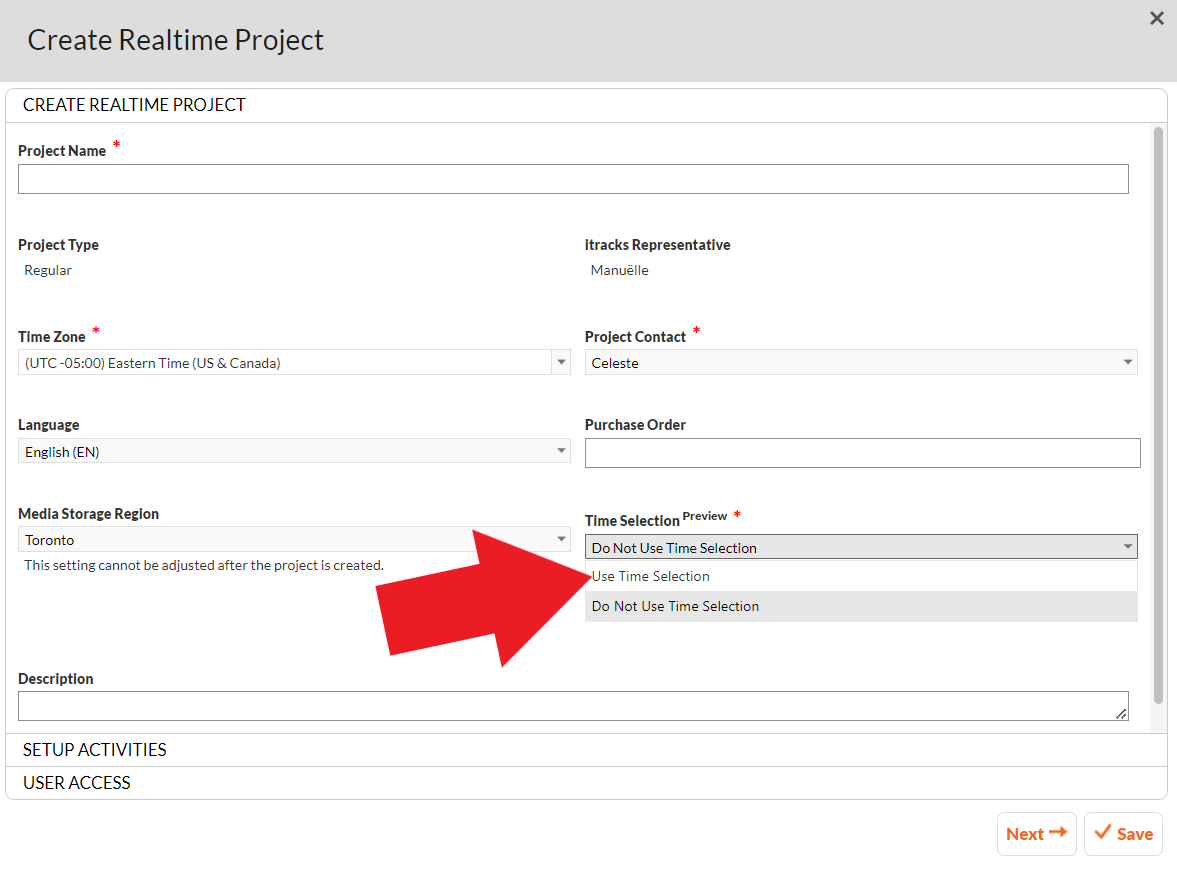This screenshot has width=1177, height=872.
Task: Expand the Project Contact dropdown showing Celeste
Action: (x=860, y=363)
